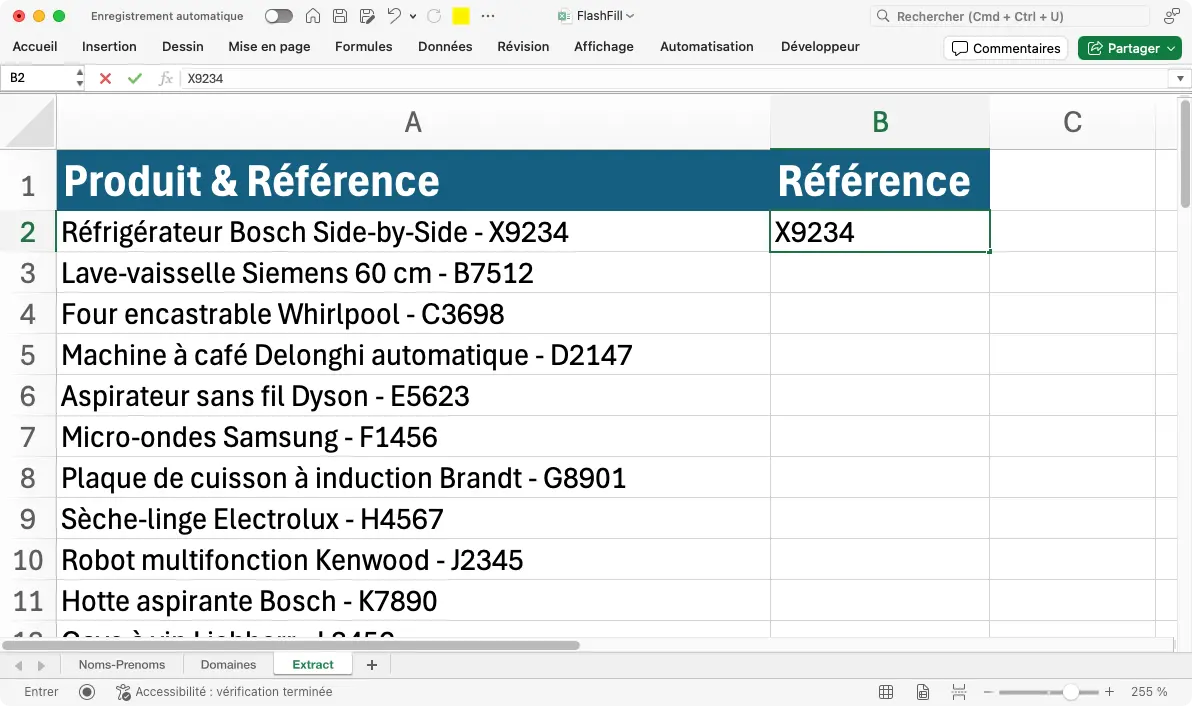Expand the formula bar with the arrow
This screenshot has width=1192, height=706.
coord(1180,78)
